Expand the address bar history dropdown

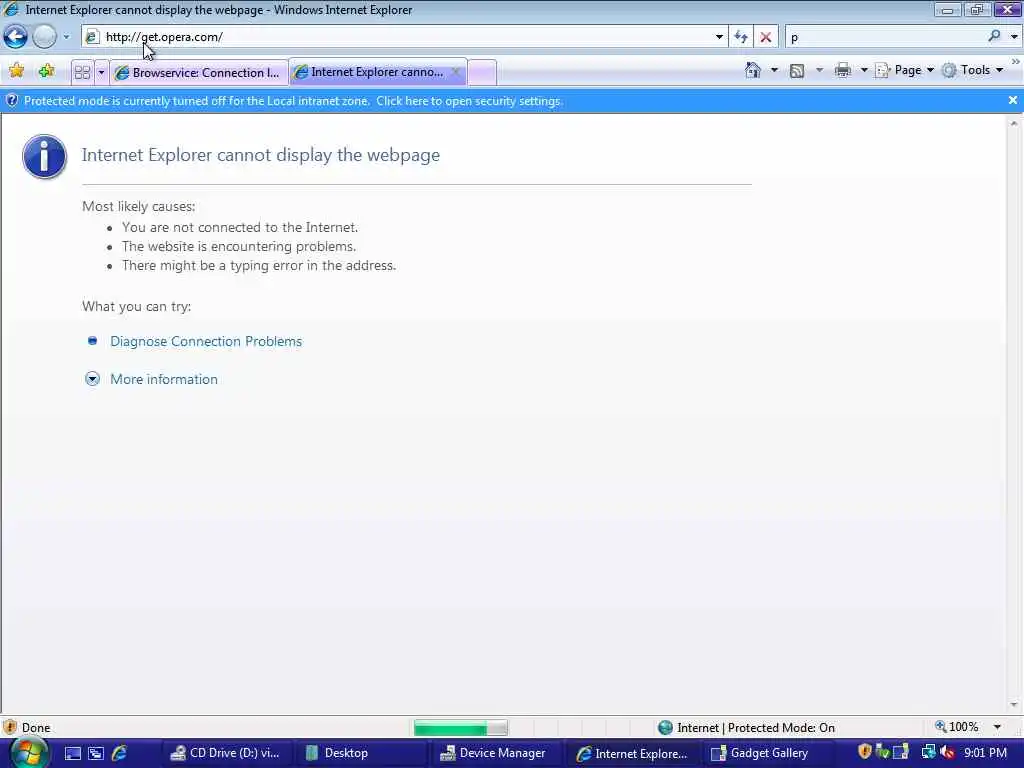pos(719,37)
